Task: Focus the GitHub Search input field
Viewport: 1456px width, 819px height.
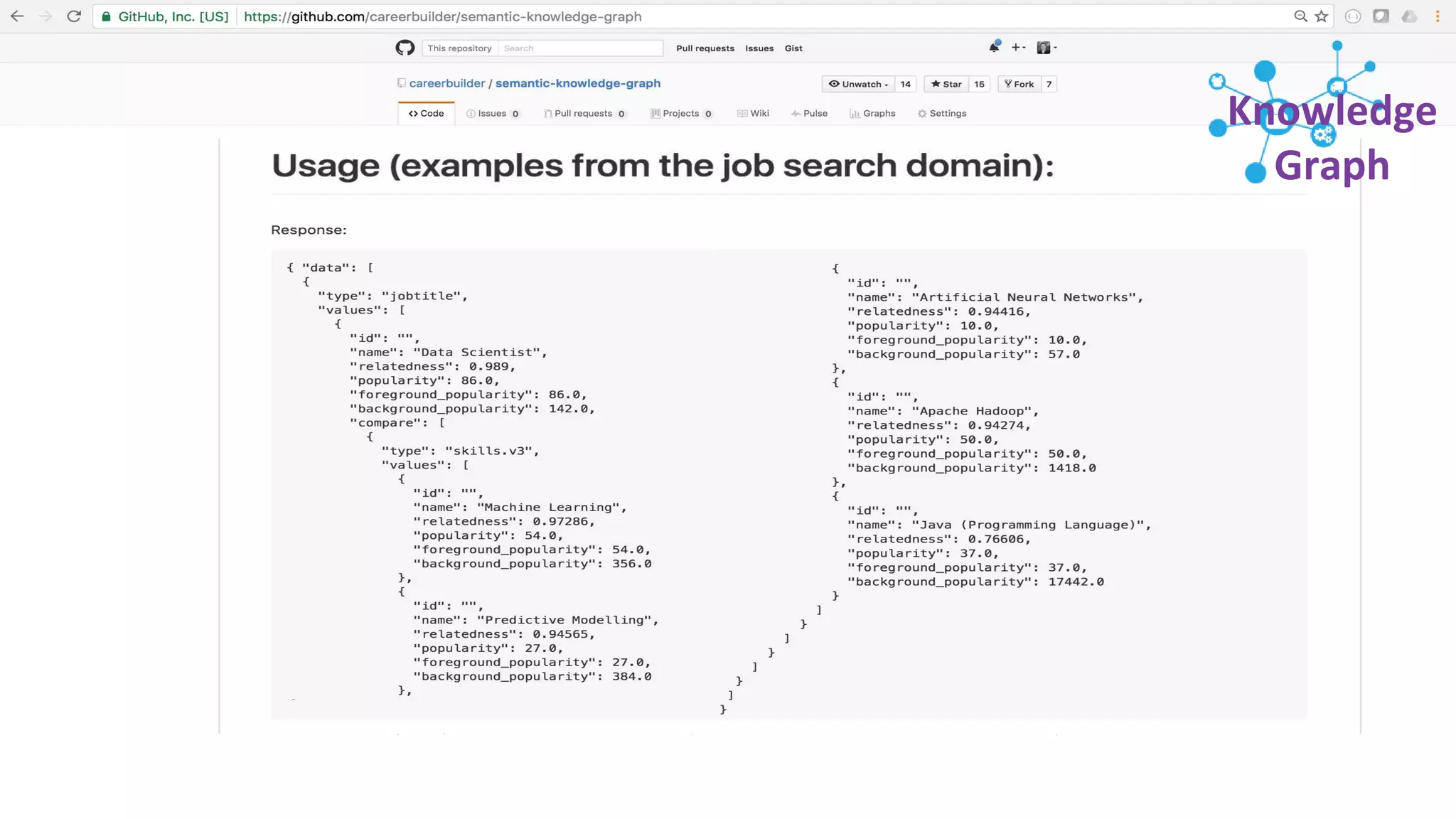Action: tap(580, 48)
